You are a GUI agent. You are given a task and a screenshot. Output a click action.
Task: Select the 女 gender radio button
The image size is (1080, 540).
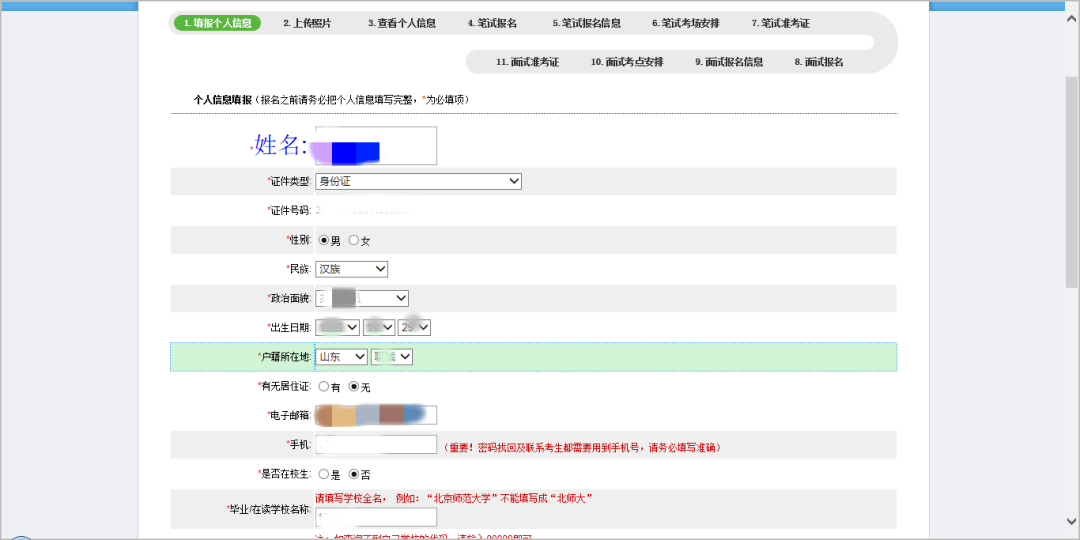[354, 240]
